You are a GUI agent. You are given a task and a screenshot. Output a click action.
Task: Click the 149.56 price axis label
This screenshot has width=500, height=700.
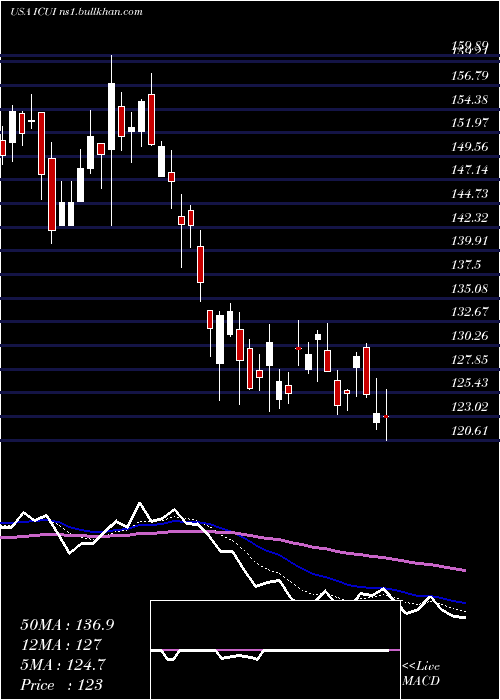468,147
